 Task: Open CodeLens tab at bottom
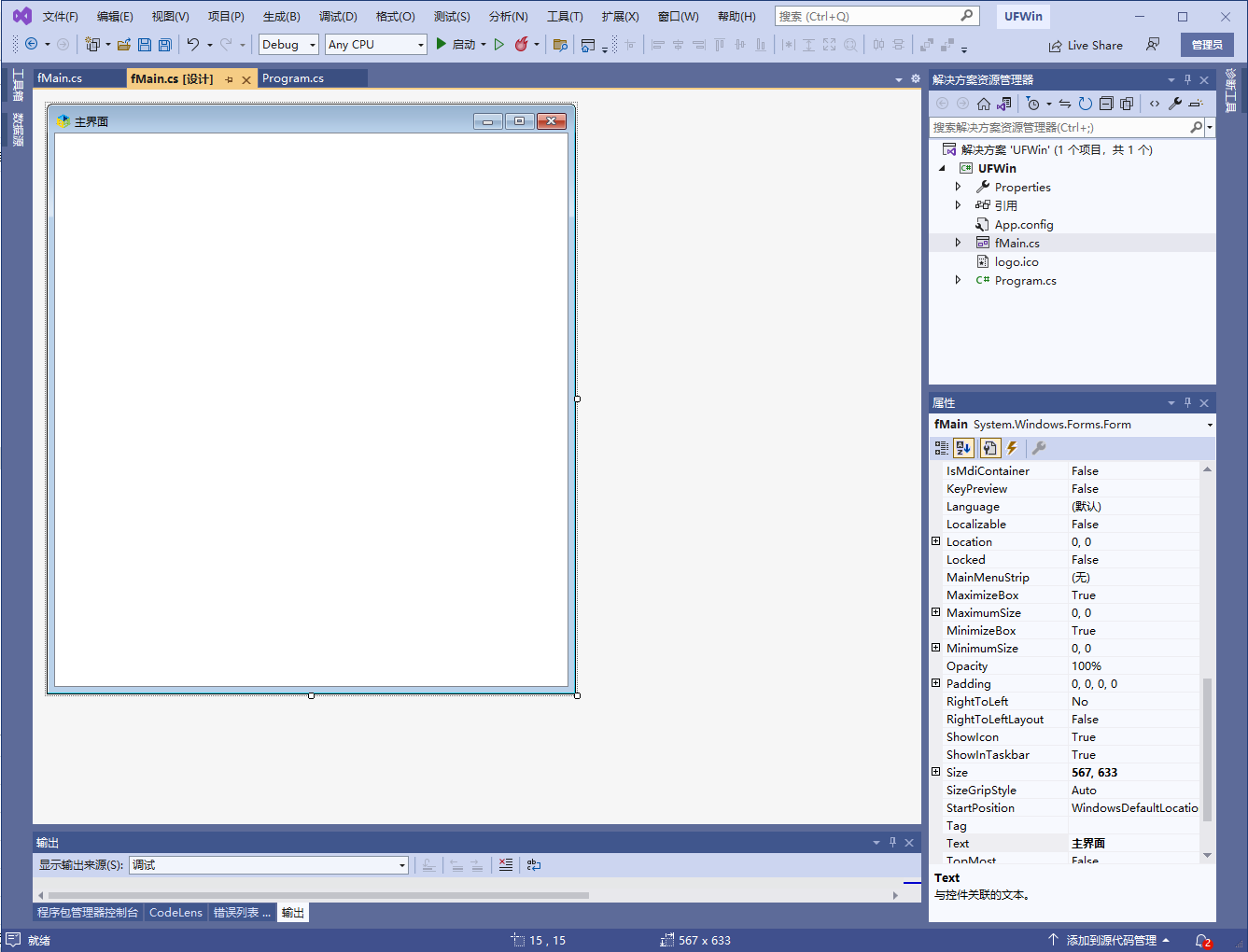point(175,913)
